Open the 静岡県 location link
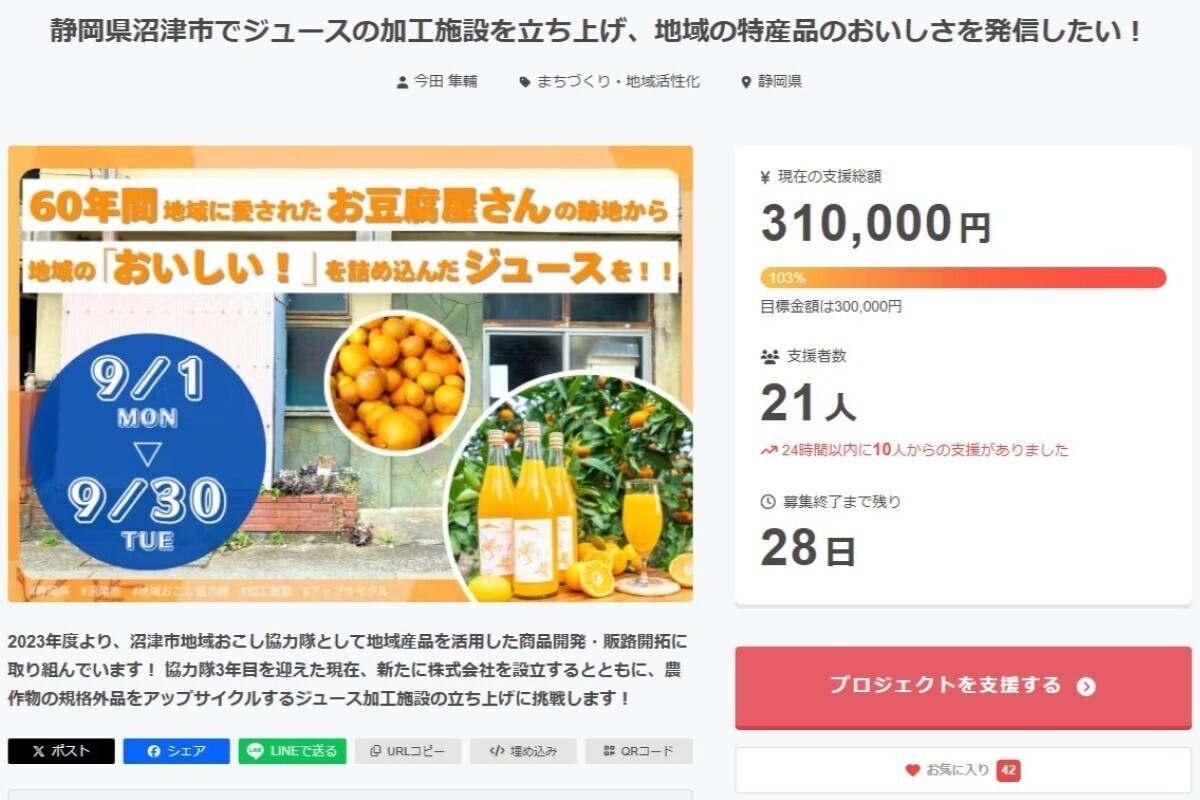This screenshot has width=1200, height=800. click(780, 82)
